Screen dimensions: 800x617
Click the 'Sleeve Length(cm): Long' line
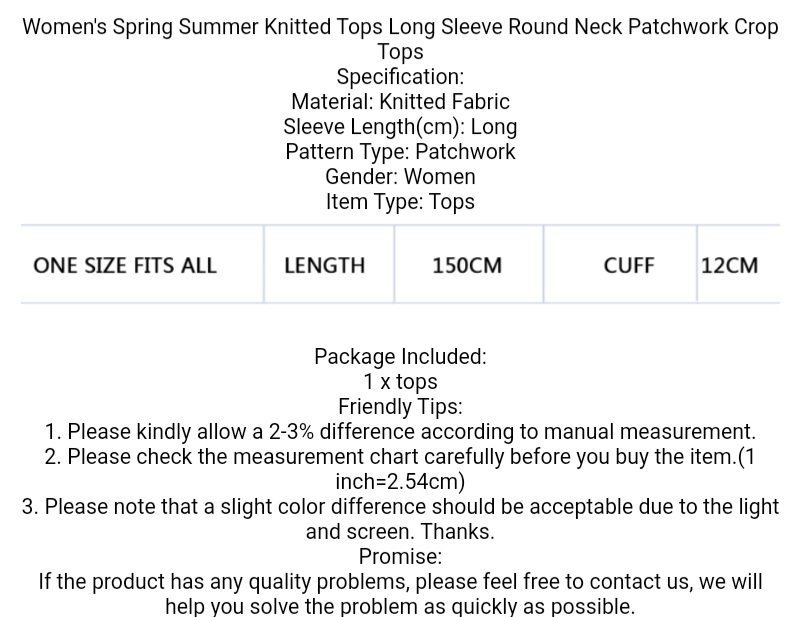point(400,127)
